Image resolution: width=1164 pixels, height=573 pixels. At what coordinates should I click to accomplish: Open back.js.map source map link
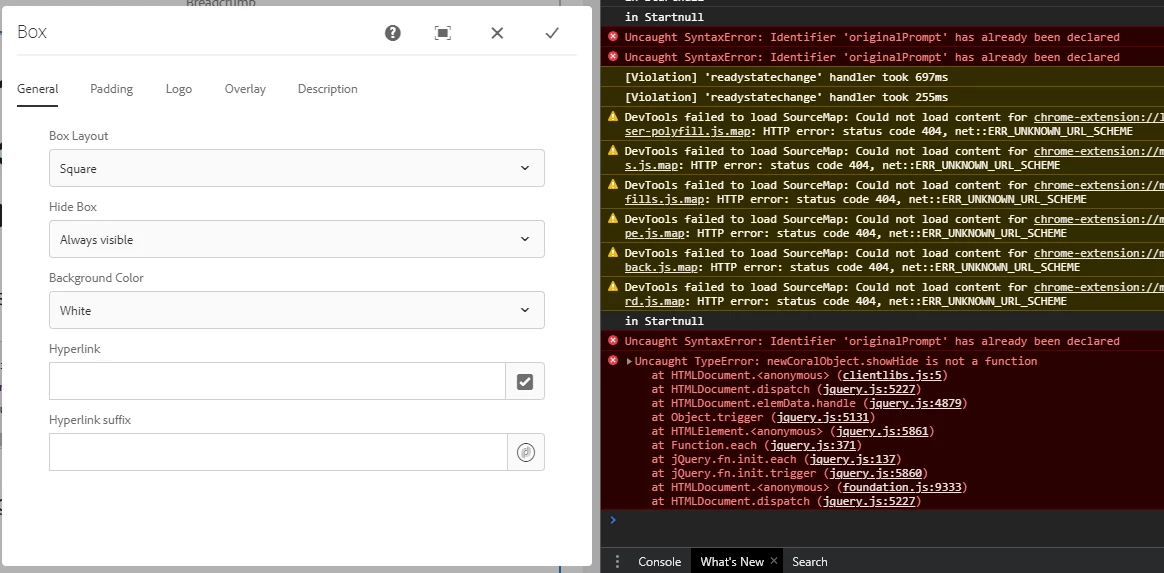(x=661, y=268)
